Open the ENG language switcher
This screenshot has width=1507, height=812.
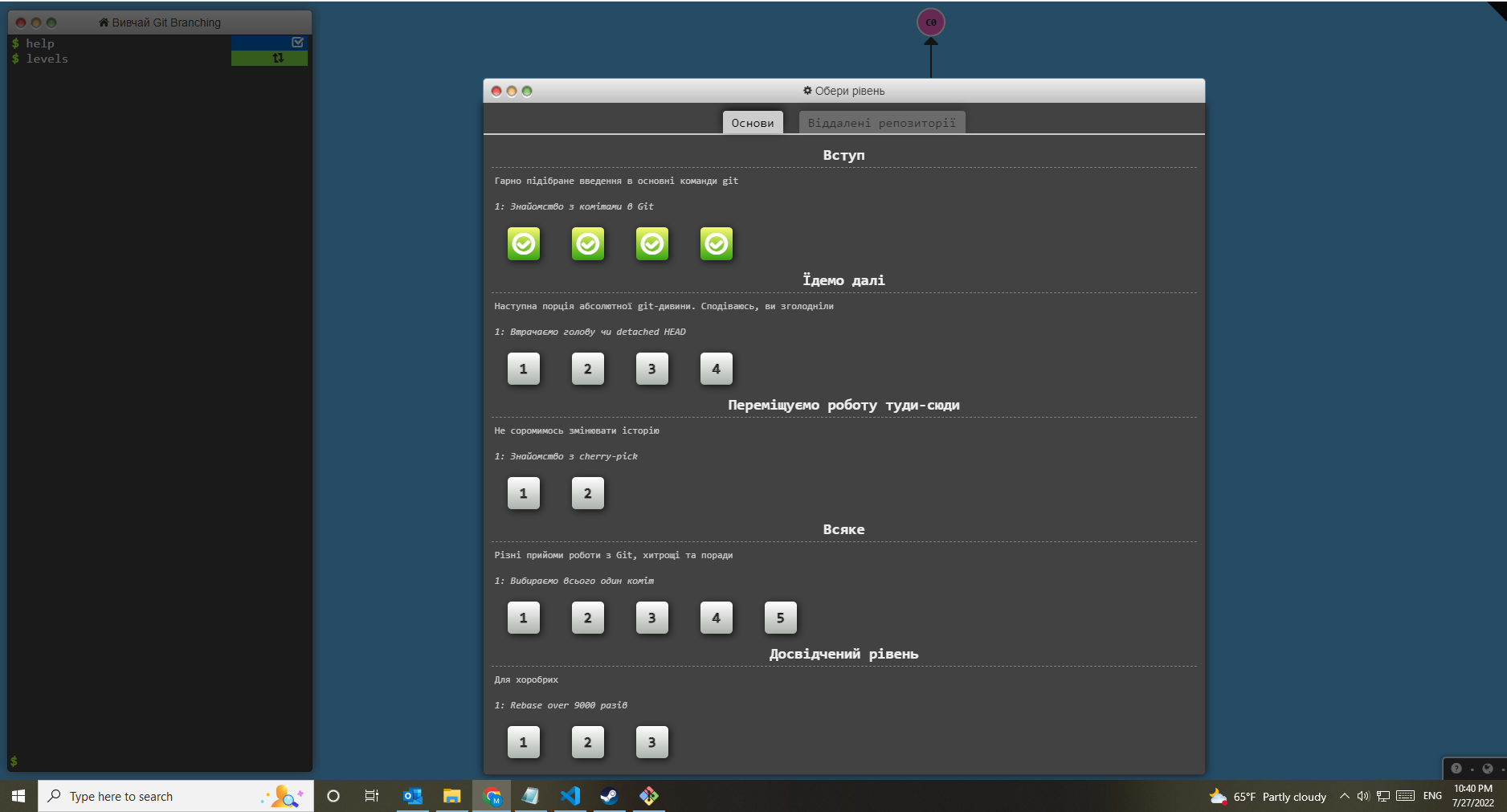point(1433,796)
